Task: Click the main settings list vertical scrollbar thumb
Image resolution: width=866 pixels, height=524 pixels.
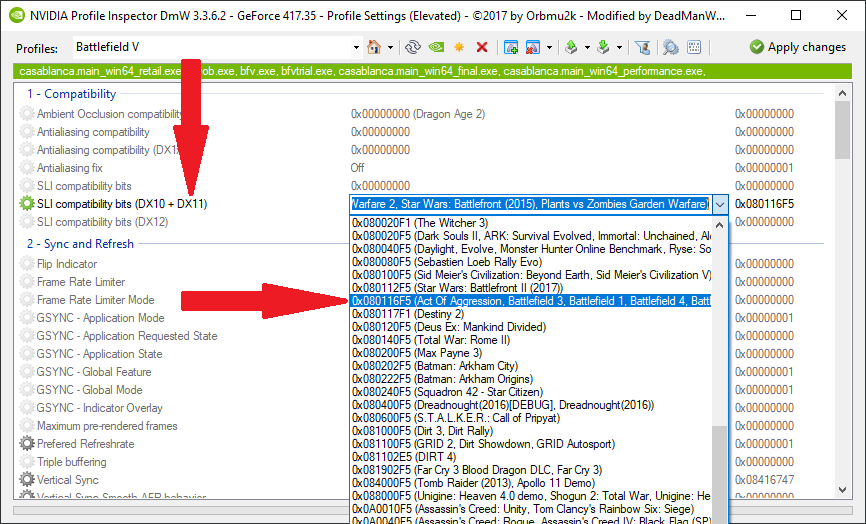Action: pyautogui.click(x=842, y=130)
